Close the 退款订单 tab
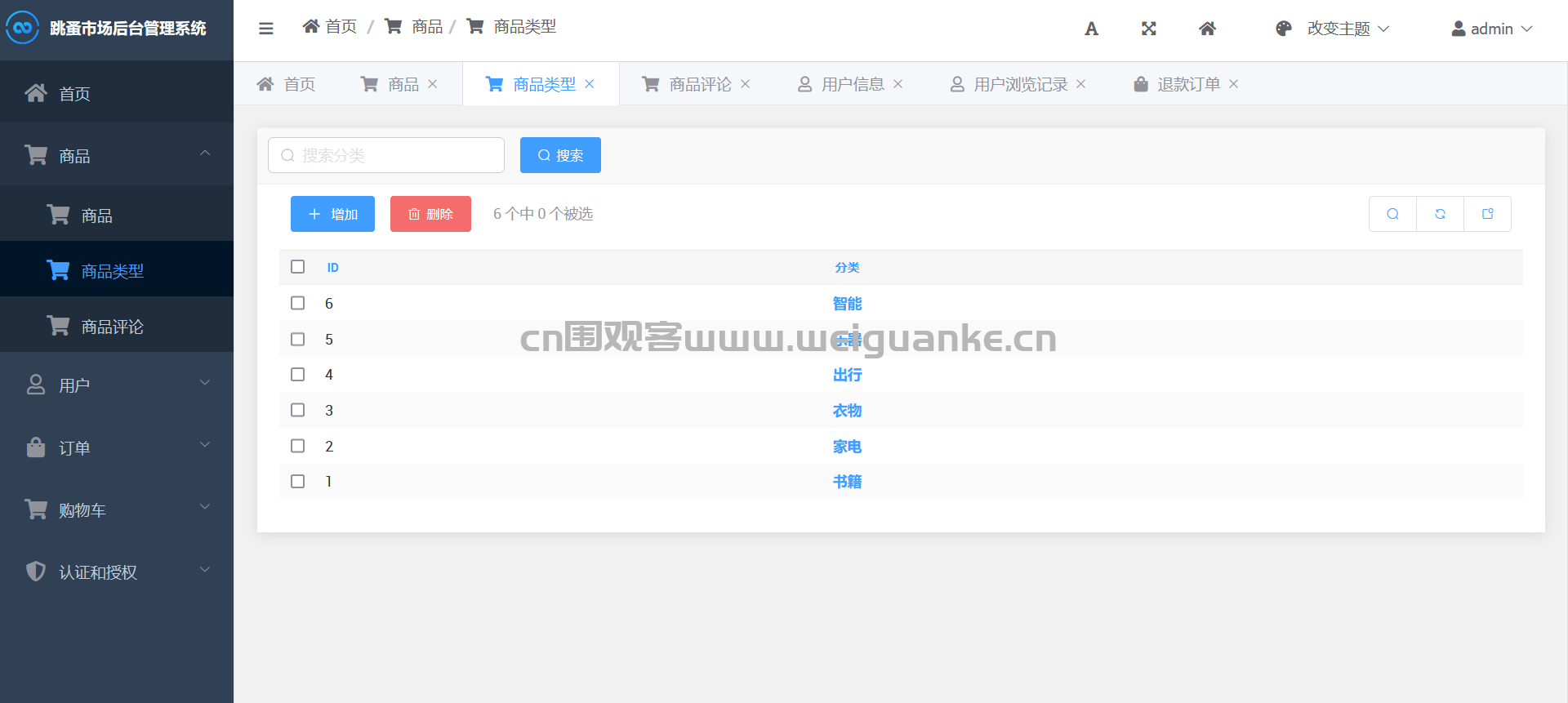Screen dimensions: 1568x703 [x=1234, y=84]
